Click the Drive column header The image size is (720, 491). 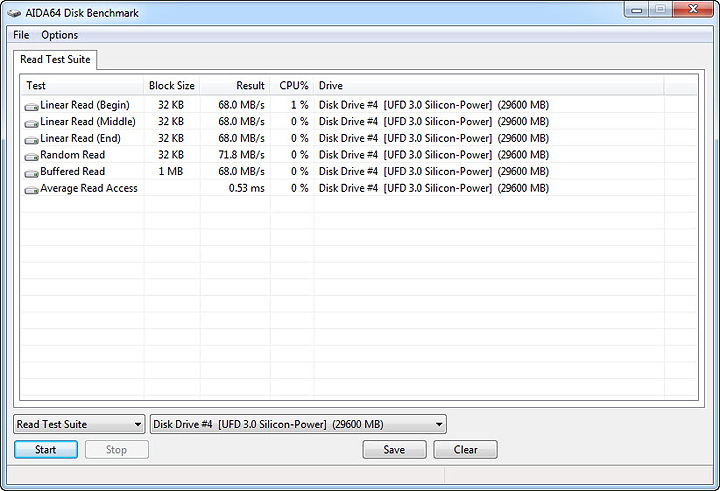[x=489, y=85]
